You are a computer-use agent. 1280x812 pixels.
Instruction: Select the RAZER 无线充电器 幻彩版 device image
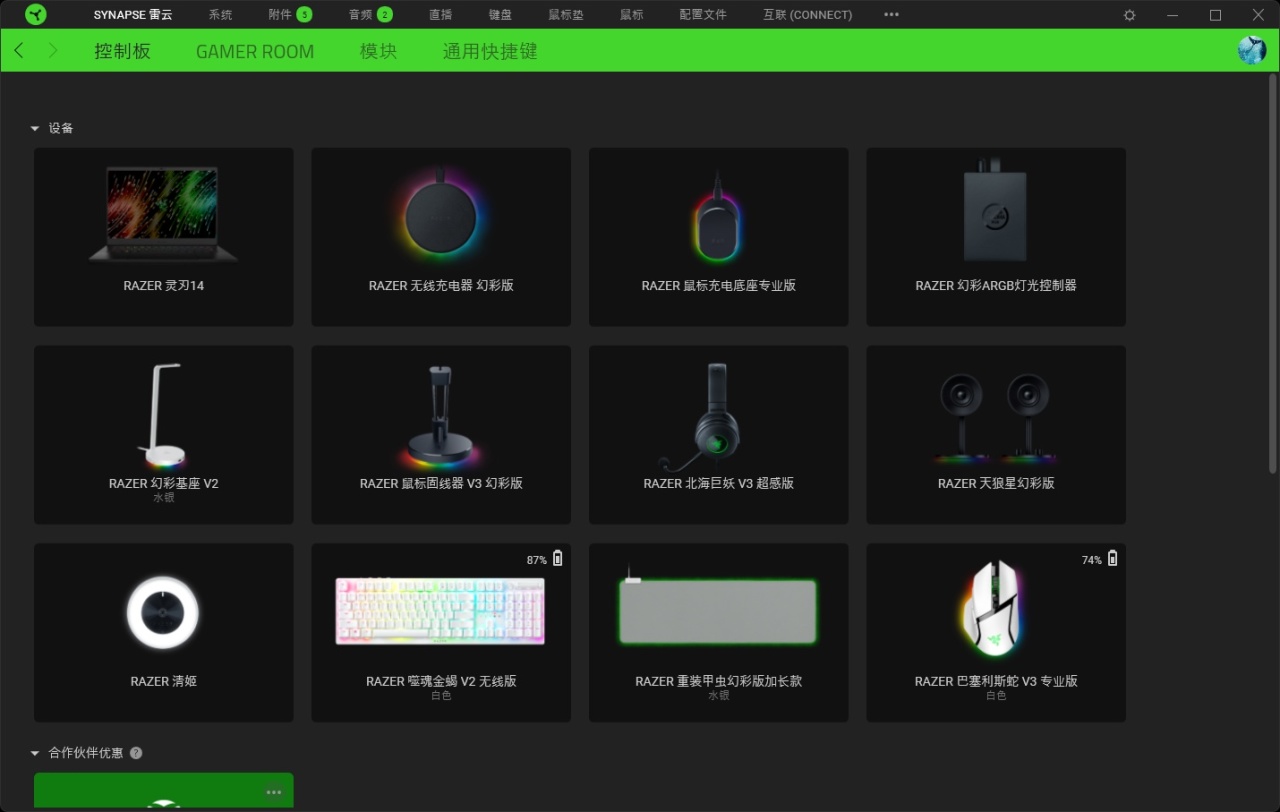[x=441, y=216]
